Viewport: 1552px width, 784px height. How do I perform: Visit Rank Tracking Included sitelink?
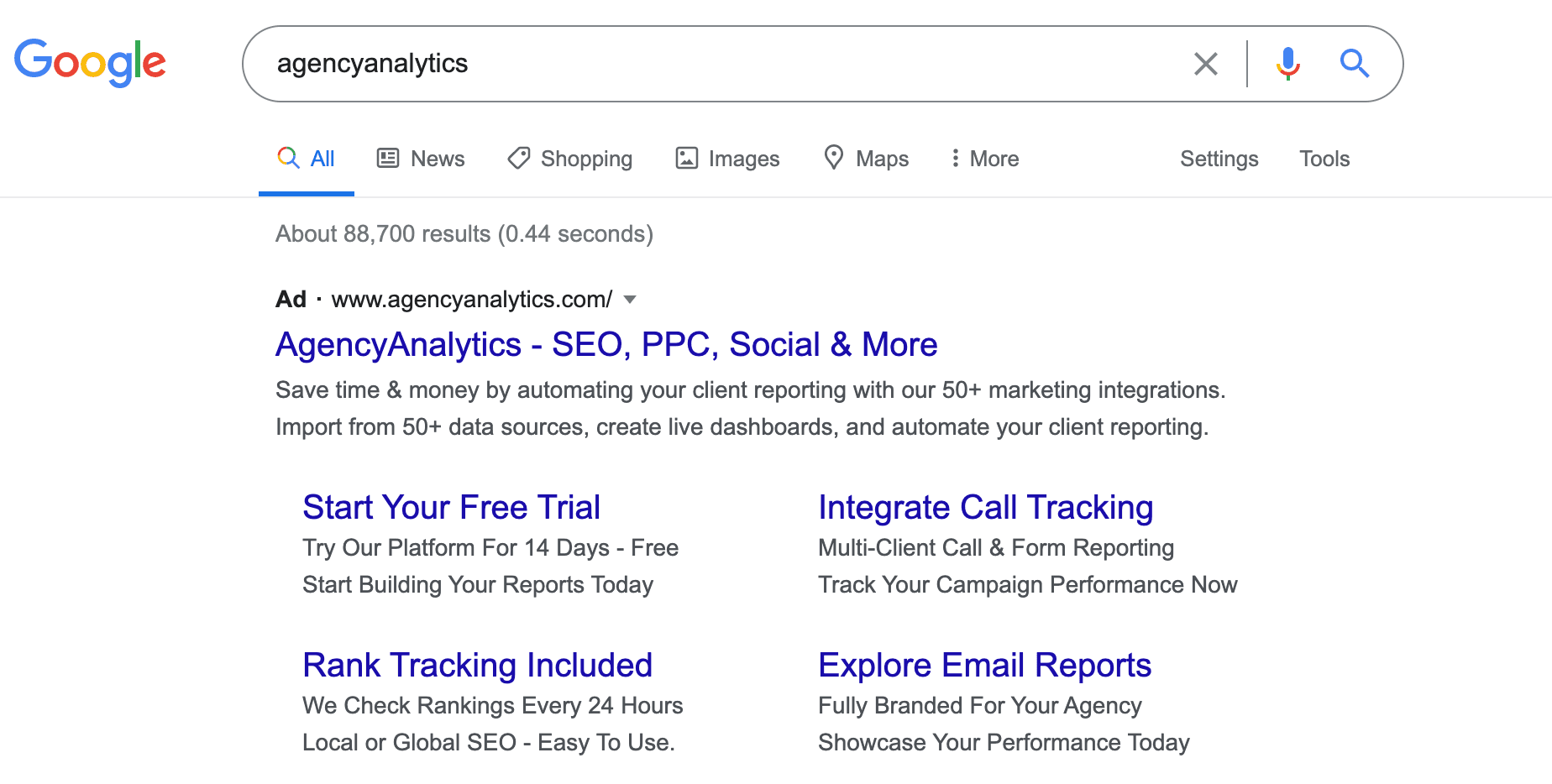tap(477, 666)
